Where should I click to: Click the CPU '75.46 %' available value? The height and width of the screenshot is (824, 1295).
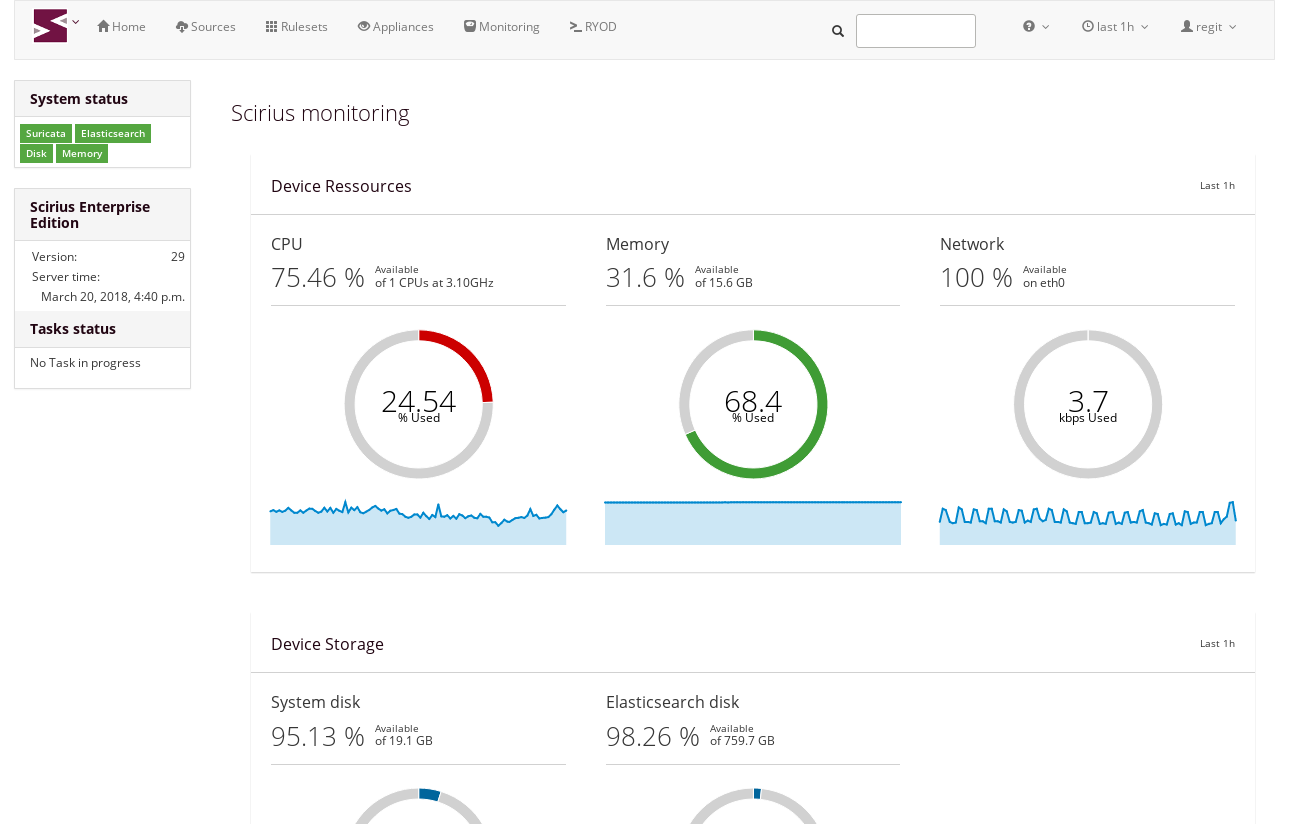(x=318, y=278)
